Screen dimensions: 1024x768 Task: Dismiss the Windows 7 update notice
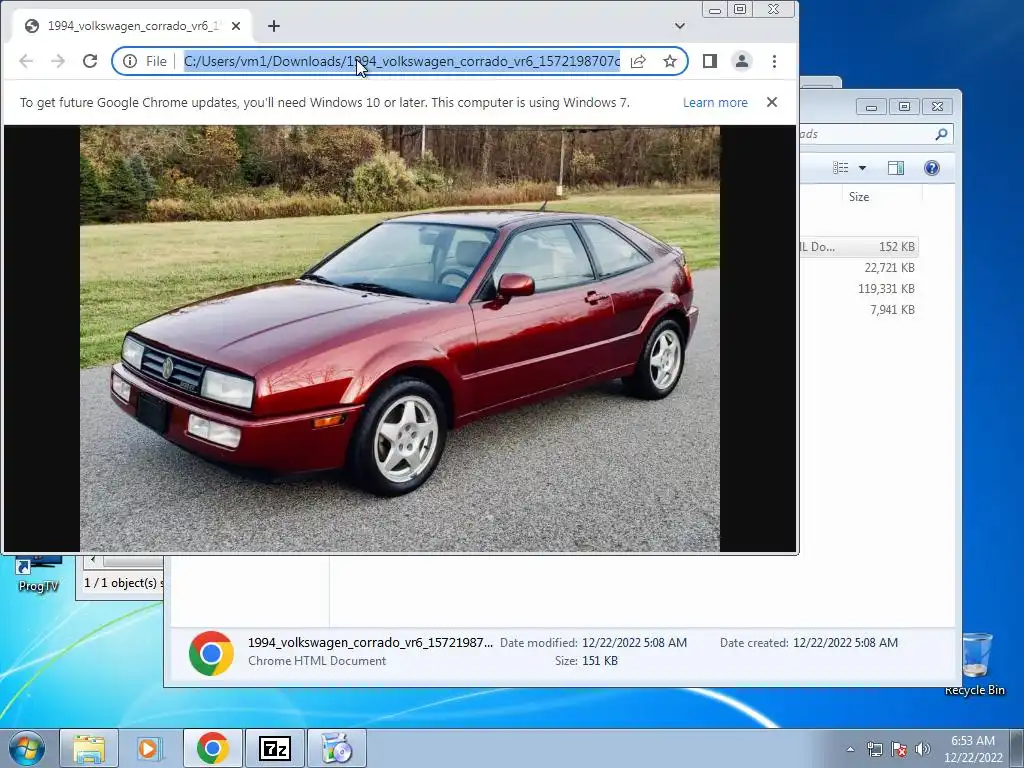coord(772,102)
